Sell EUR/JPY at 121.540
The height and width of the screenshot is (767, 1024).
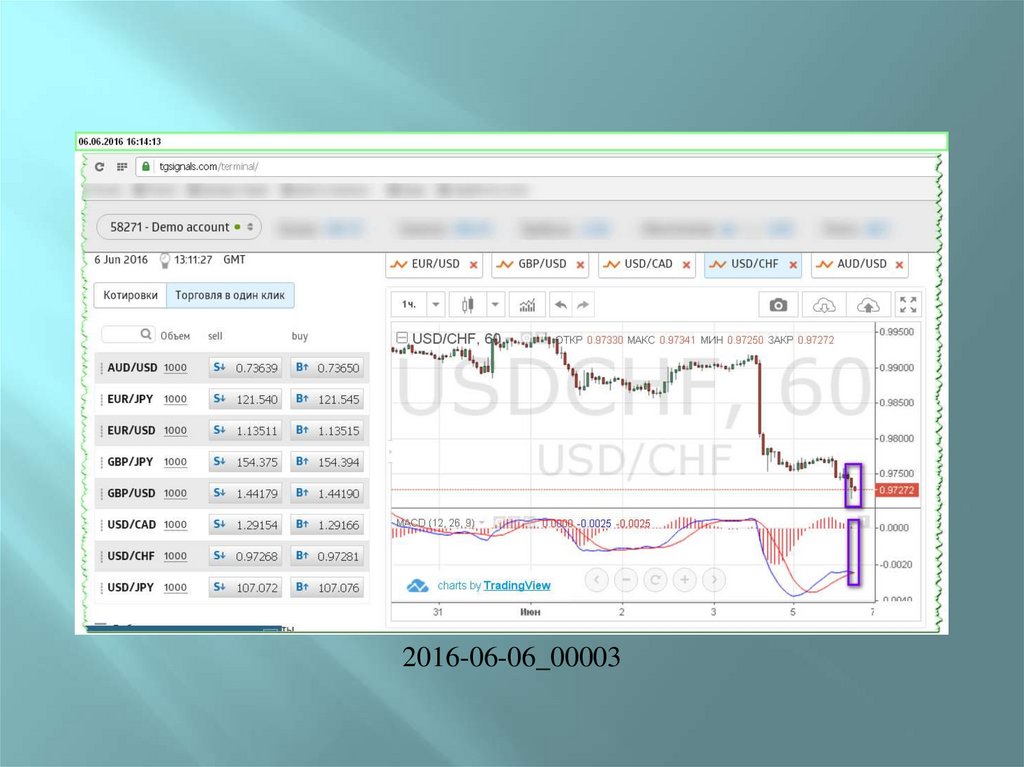(246, 399)
